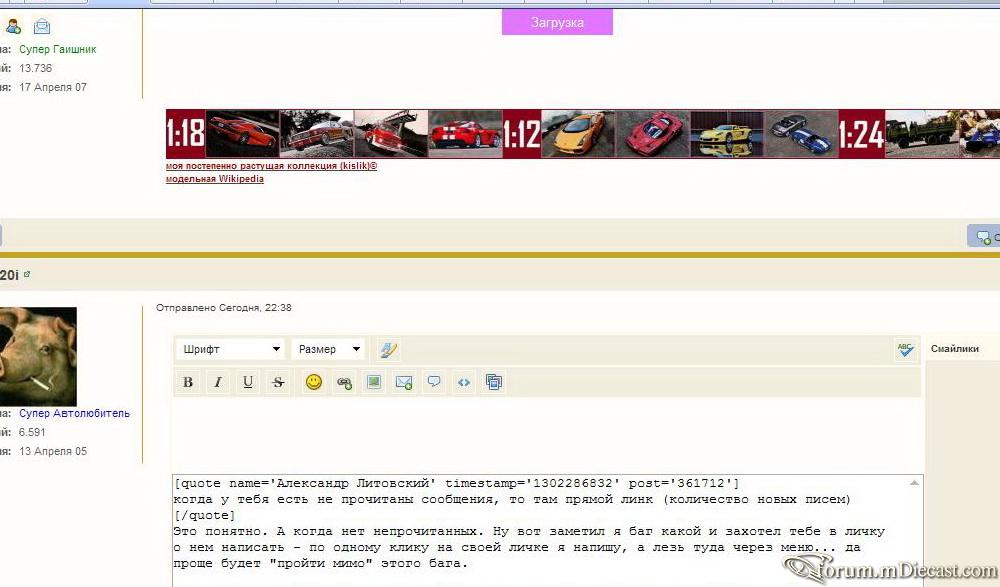
Task: Insert a hyperlink via the link icon
Action: tap(344, 383)
